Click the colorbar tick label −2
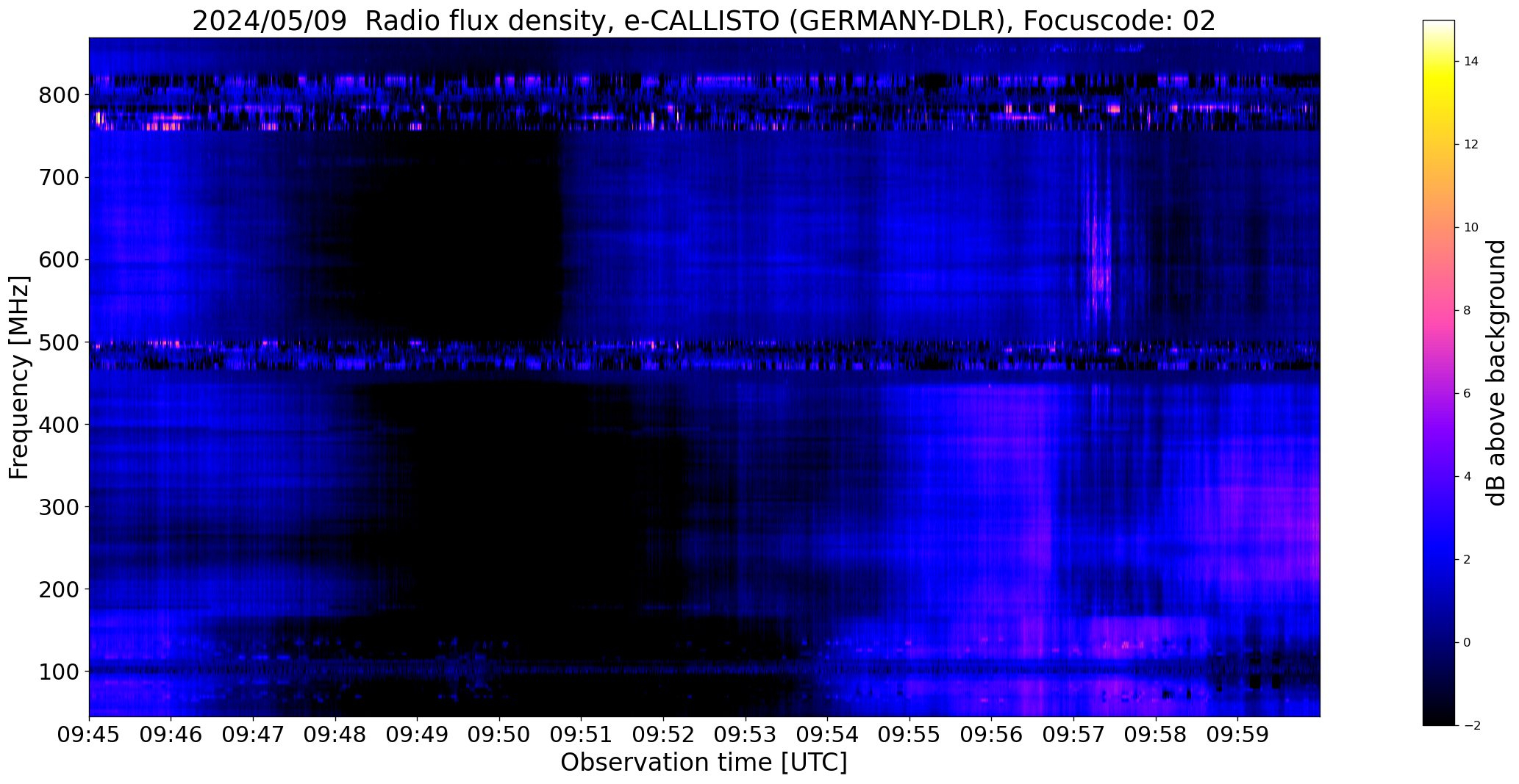1519x784 pixels. pyautogui.click(x=1471, y=726)
